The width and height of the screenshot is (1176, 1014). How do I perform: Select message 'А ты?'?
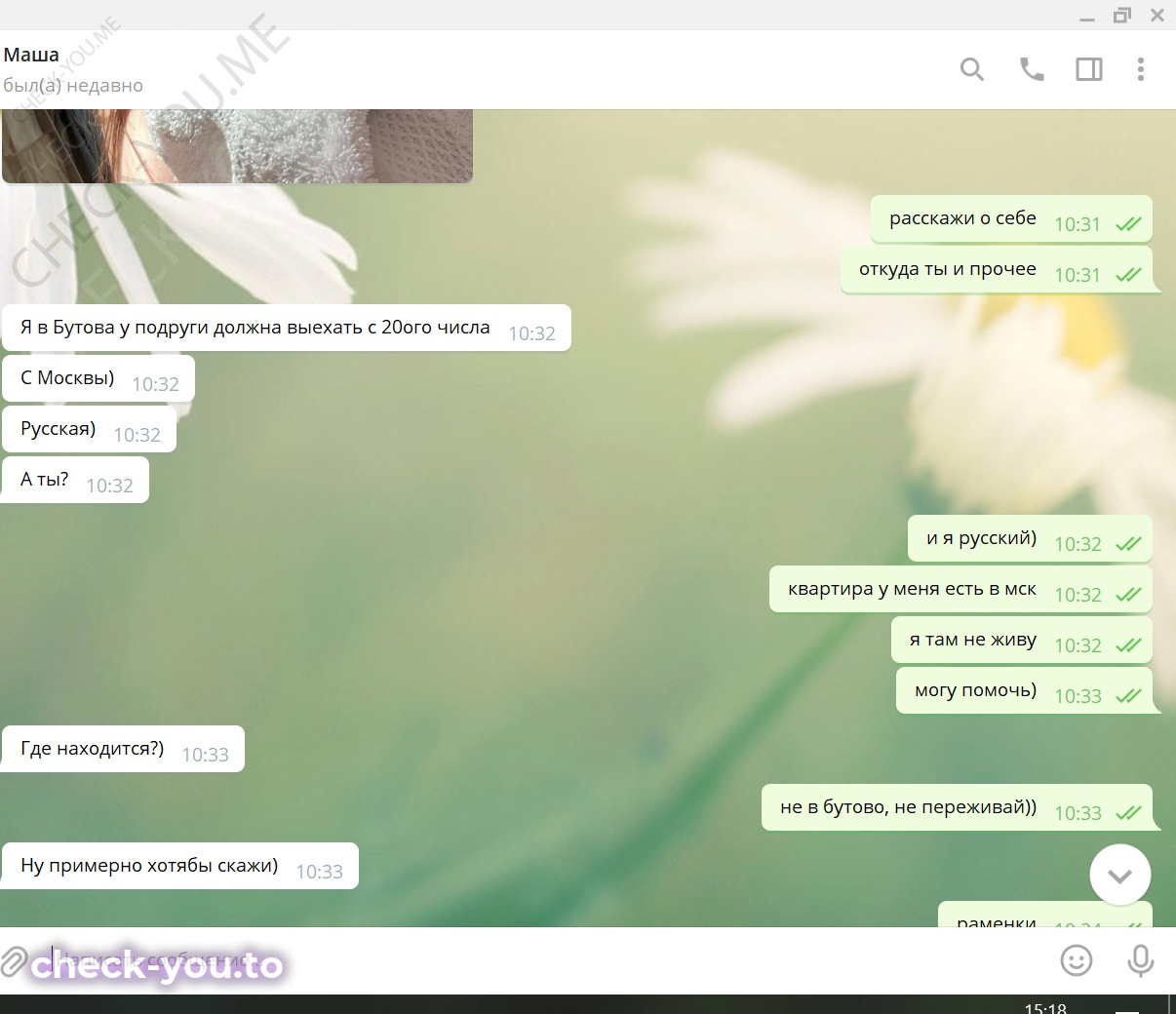click(75, 480)
